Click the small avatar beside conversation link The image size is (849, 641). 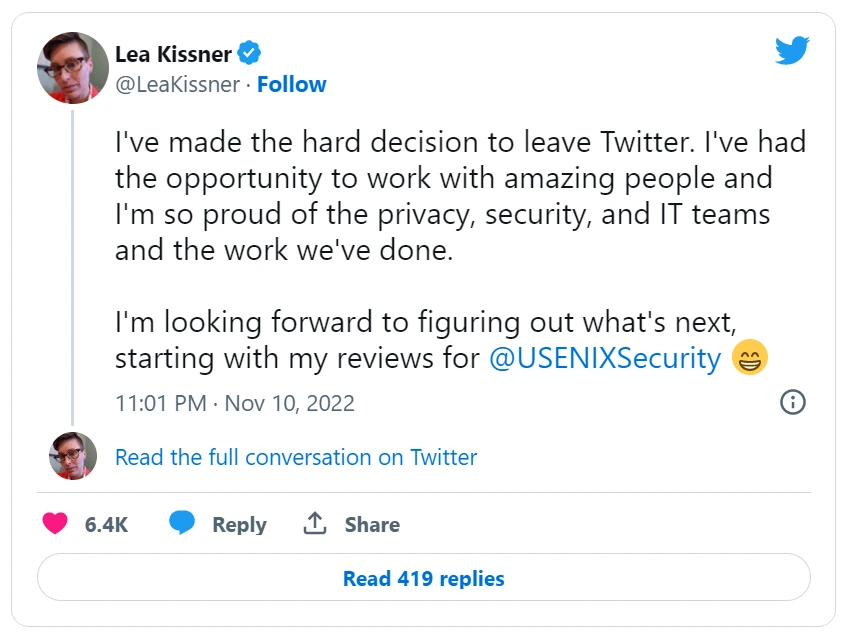(73, 457)
